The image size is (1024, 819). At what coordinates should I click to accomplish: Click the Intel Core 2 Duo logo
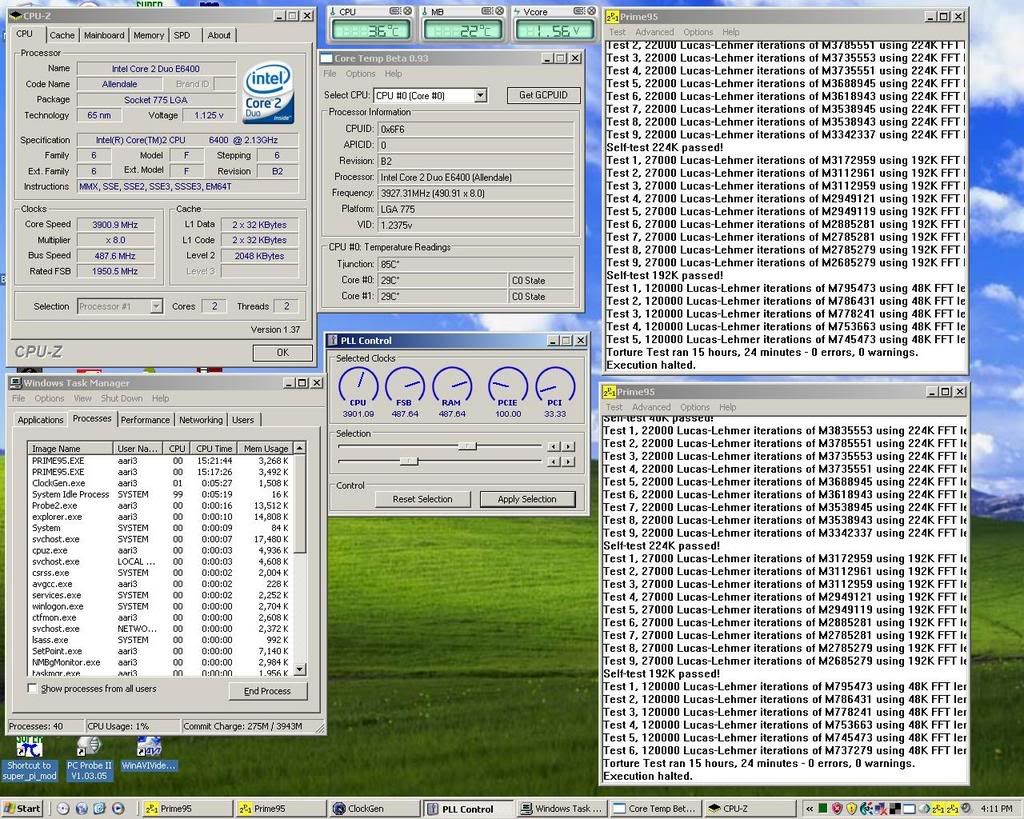(267, 93)
